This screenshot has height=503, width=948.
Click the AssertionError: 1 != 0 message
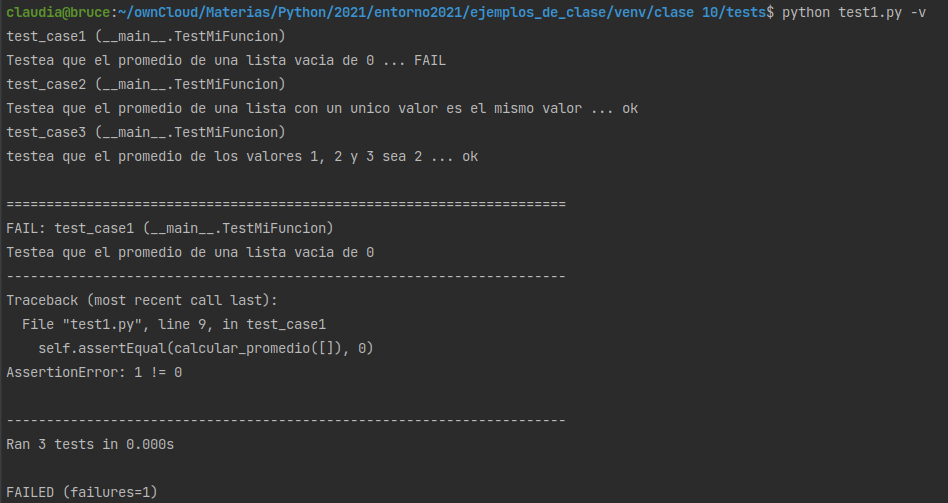[x=94, y=372]
